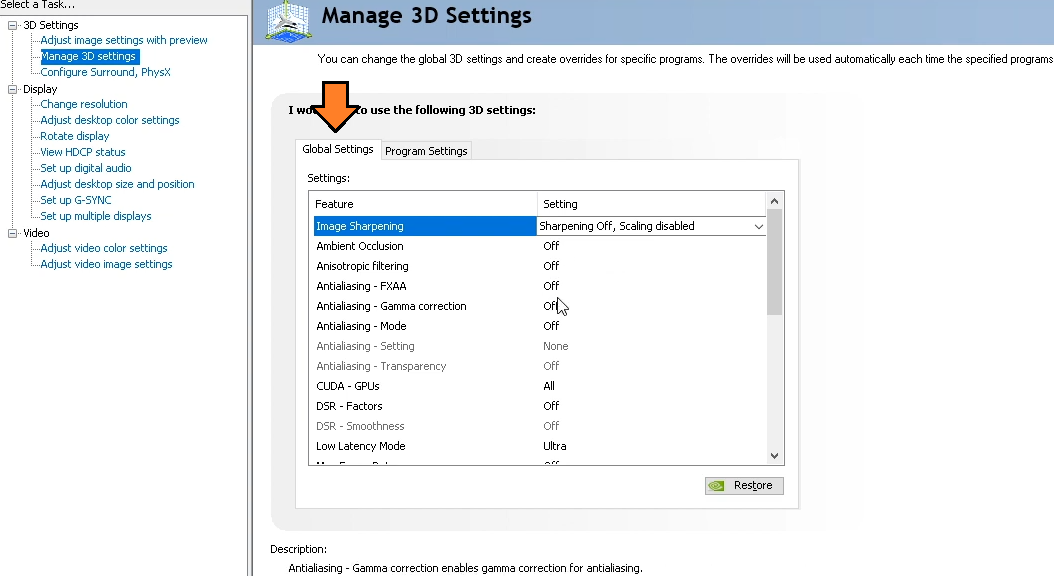Collapse the 3D Settings tree node
Screen dimensions: 1054x576
(12, 26)
